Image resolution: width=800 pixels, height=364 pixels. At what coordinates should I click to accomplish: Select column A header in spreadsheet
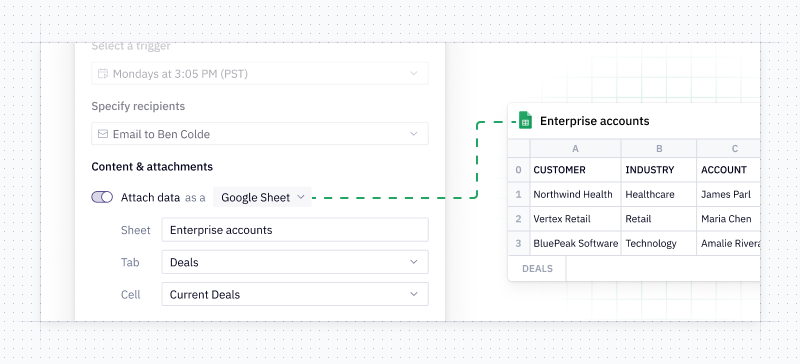pyautogui.click(x=576, y=149)
